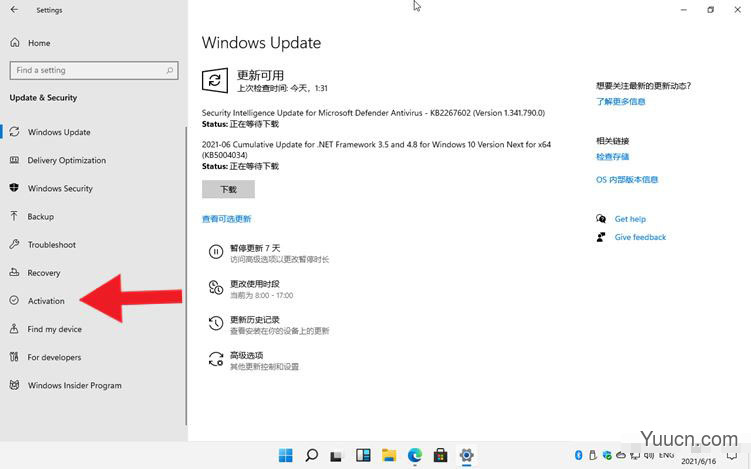Open the OS 内部版本信息 link
The height and width of the screenshot is (469, 751).
627,180
